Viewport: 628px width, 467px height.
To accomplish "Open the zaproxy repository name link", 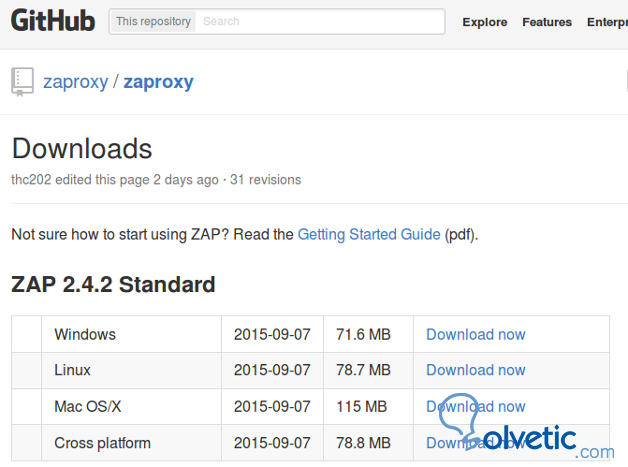I will tap(159, 82).
